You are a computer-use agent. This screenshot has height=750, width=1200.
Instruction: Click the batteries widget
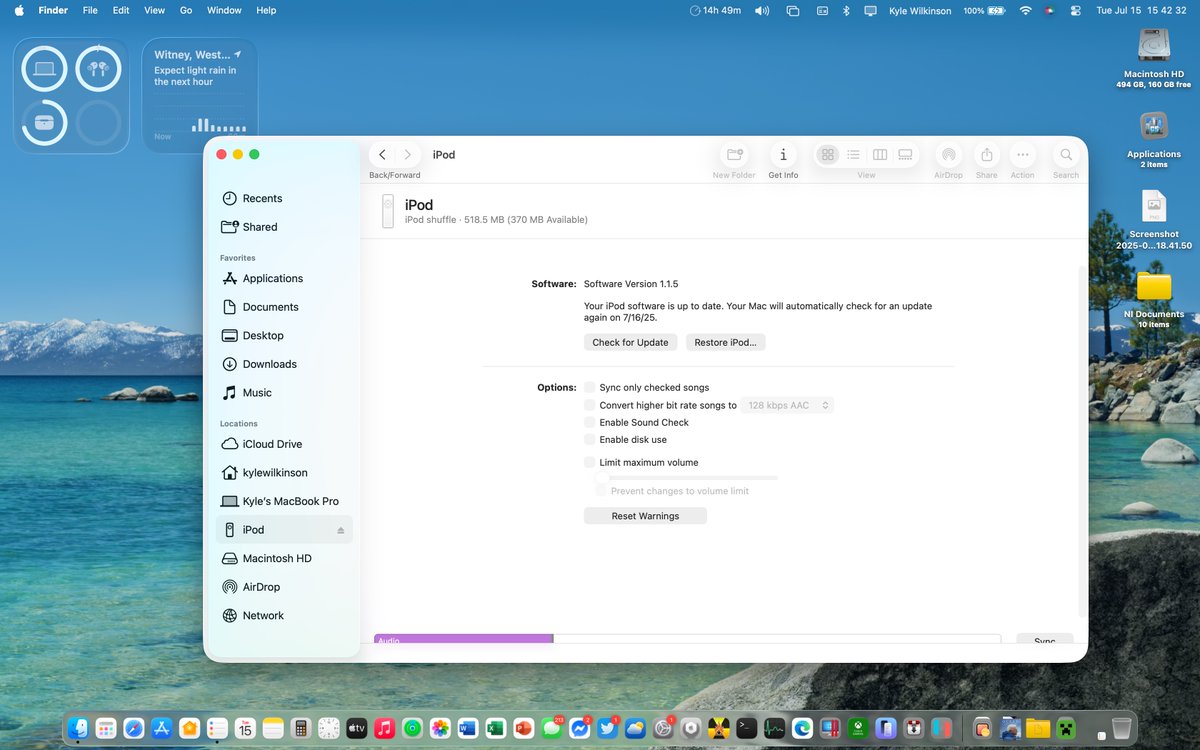(71, 95)
